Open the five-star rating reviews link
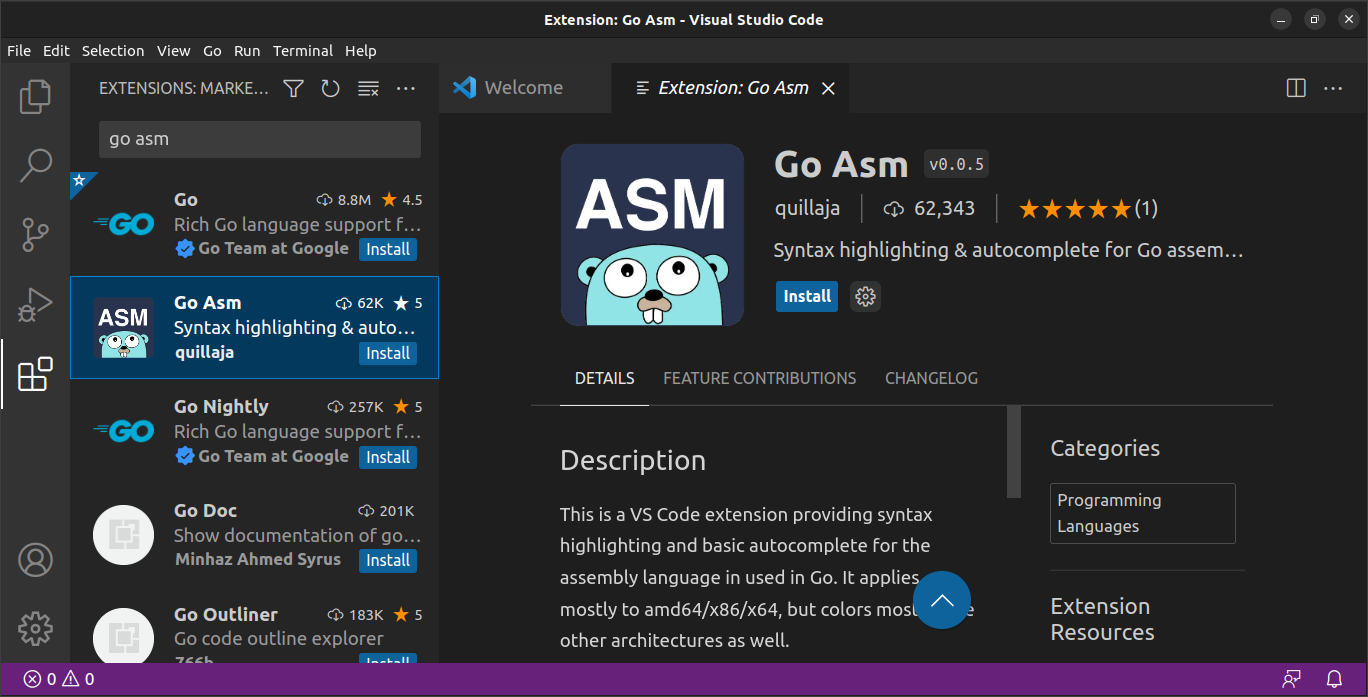 [1088, 208]
